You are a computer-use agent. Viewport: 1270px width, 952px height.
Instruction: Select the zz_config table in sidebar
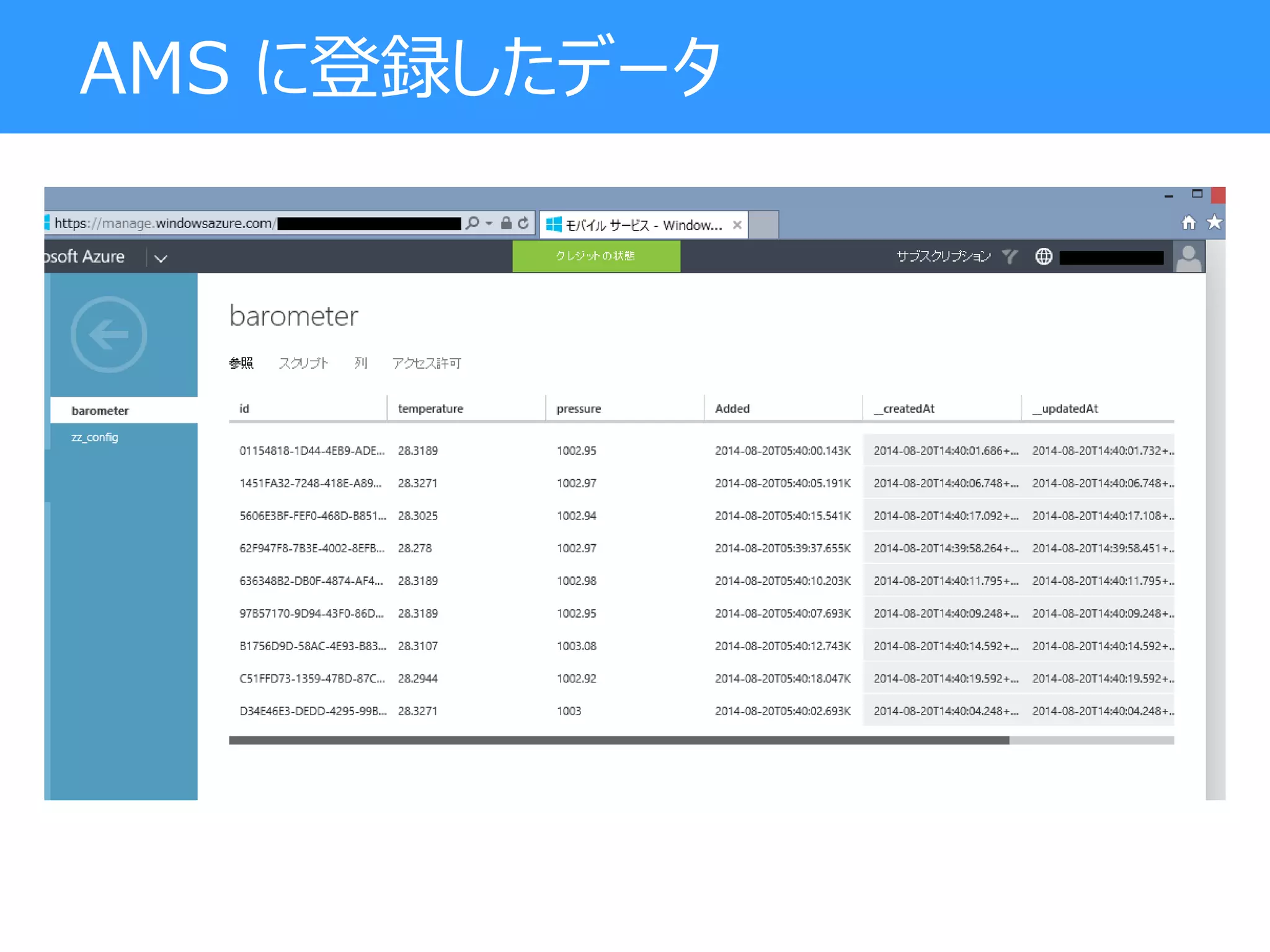94,437
